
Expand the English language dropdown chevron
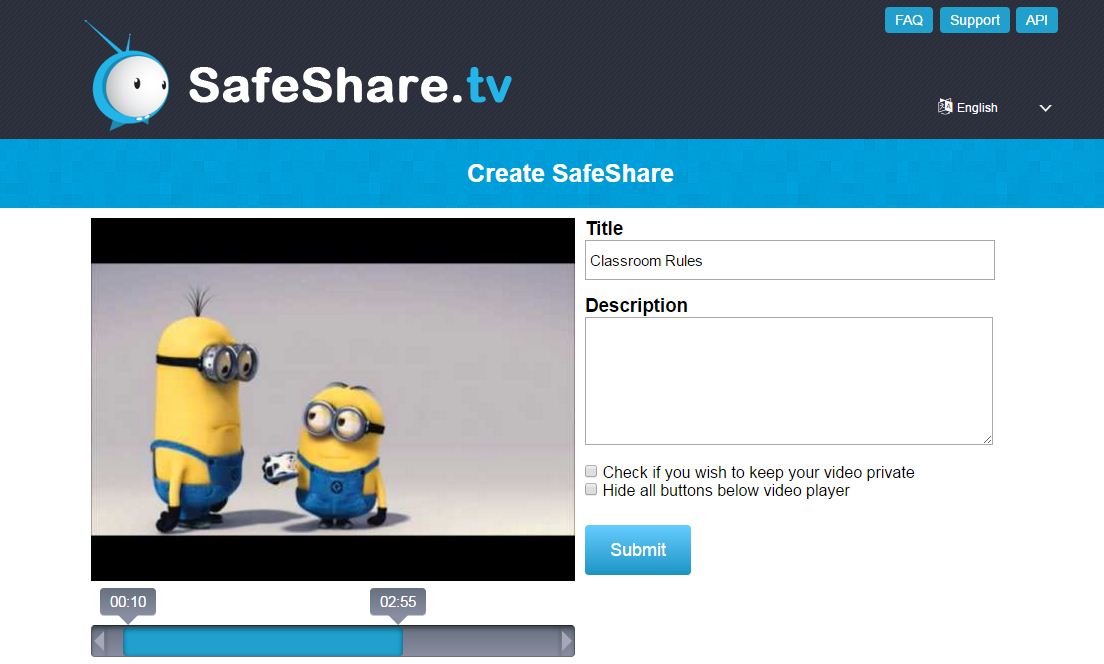pyautogui.click(x=1046, y=108)
